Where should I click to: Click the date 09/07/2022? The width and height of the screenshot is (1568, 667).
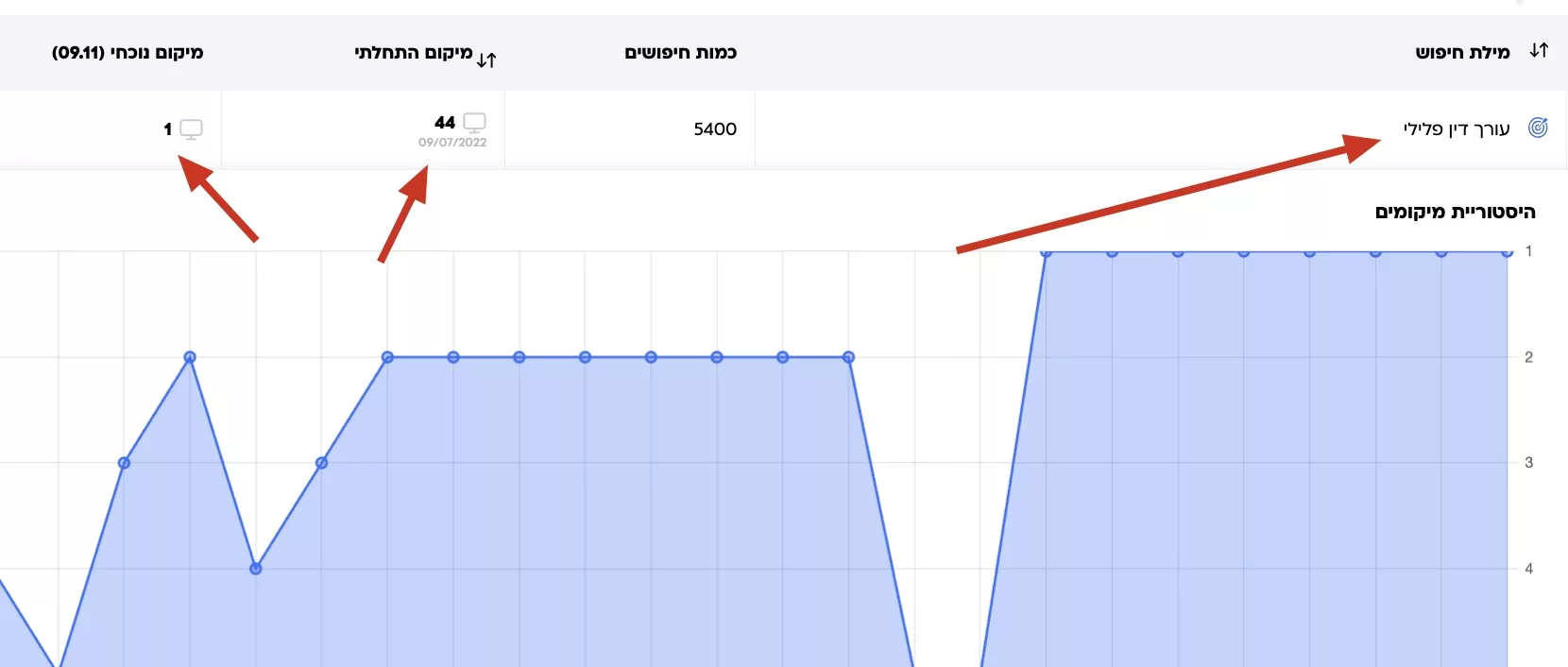[452, 143]
